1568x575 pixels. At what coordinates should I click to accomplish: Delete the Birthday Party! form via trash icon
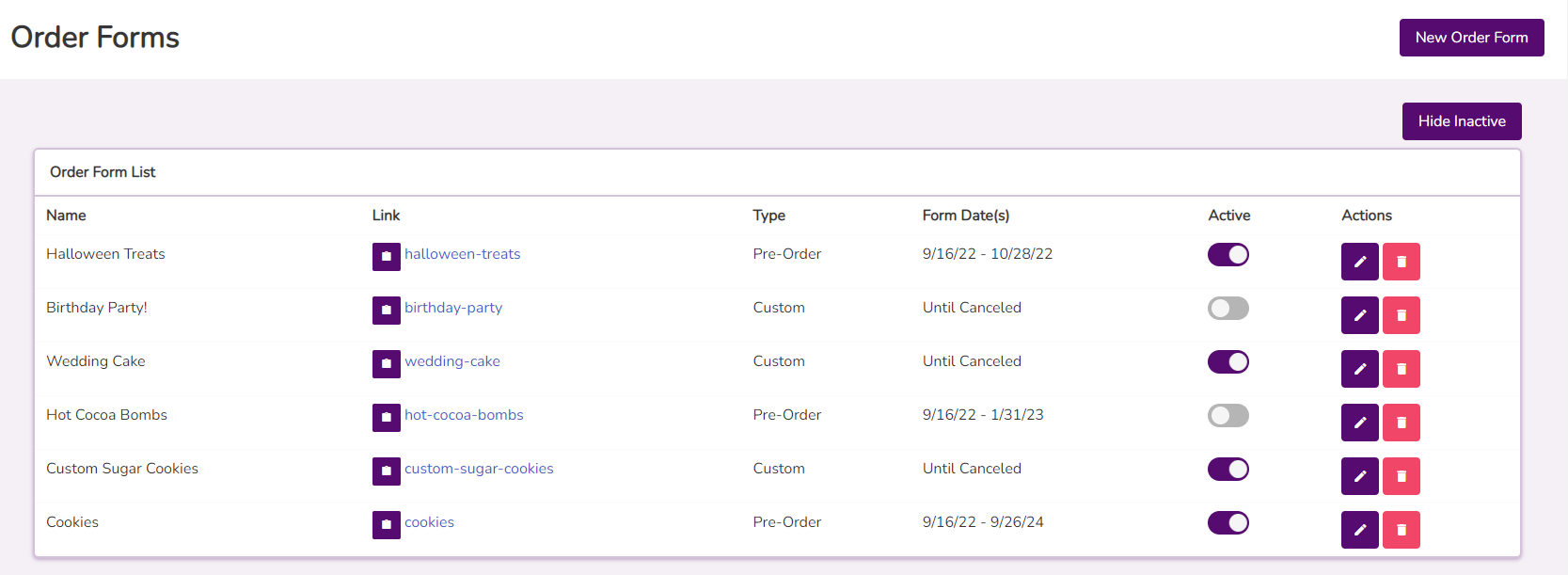pyautogui.click(x=1401, y=315)
